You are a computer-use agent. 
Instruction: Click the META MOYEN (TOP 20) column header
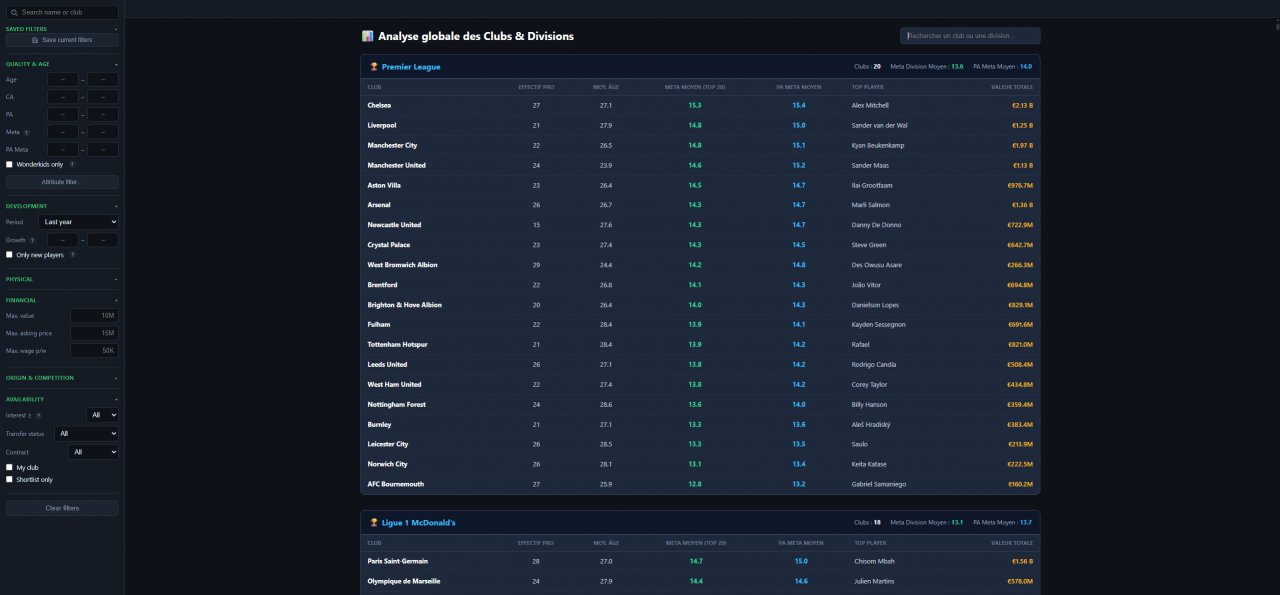coord(695,87)
